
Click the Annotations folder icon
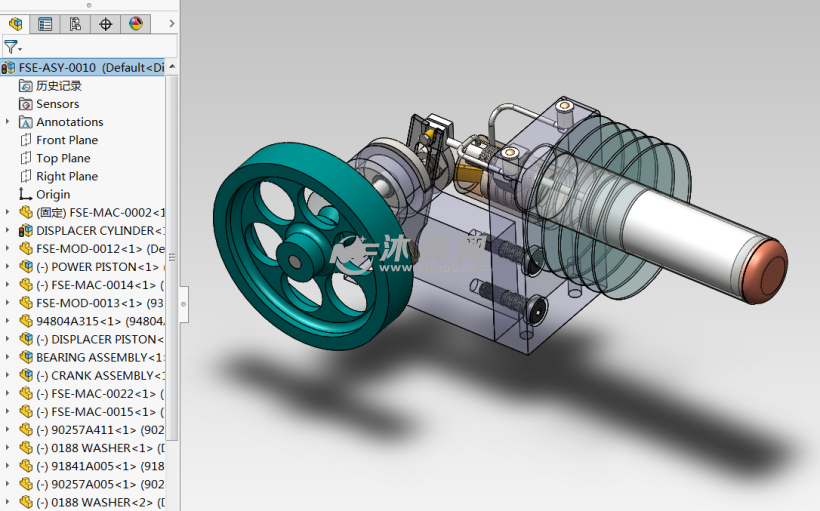[26, 122]
